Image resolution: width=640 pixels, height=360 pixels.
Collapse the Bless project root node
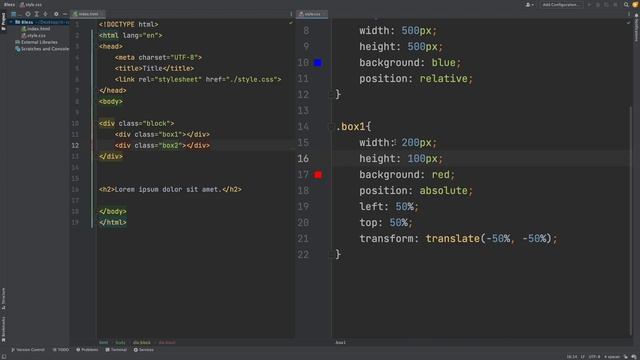point(11,22)
